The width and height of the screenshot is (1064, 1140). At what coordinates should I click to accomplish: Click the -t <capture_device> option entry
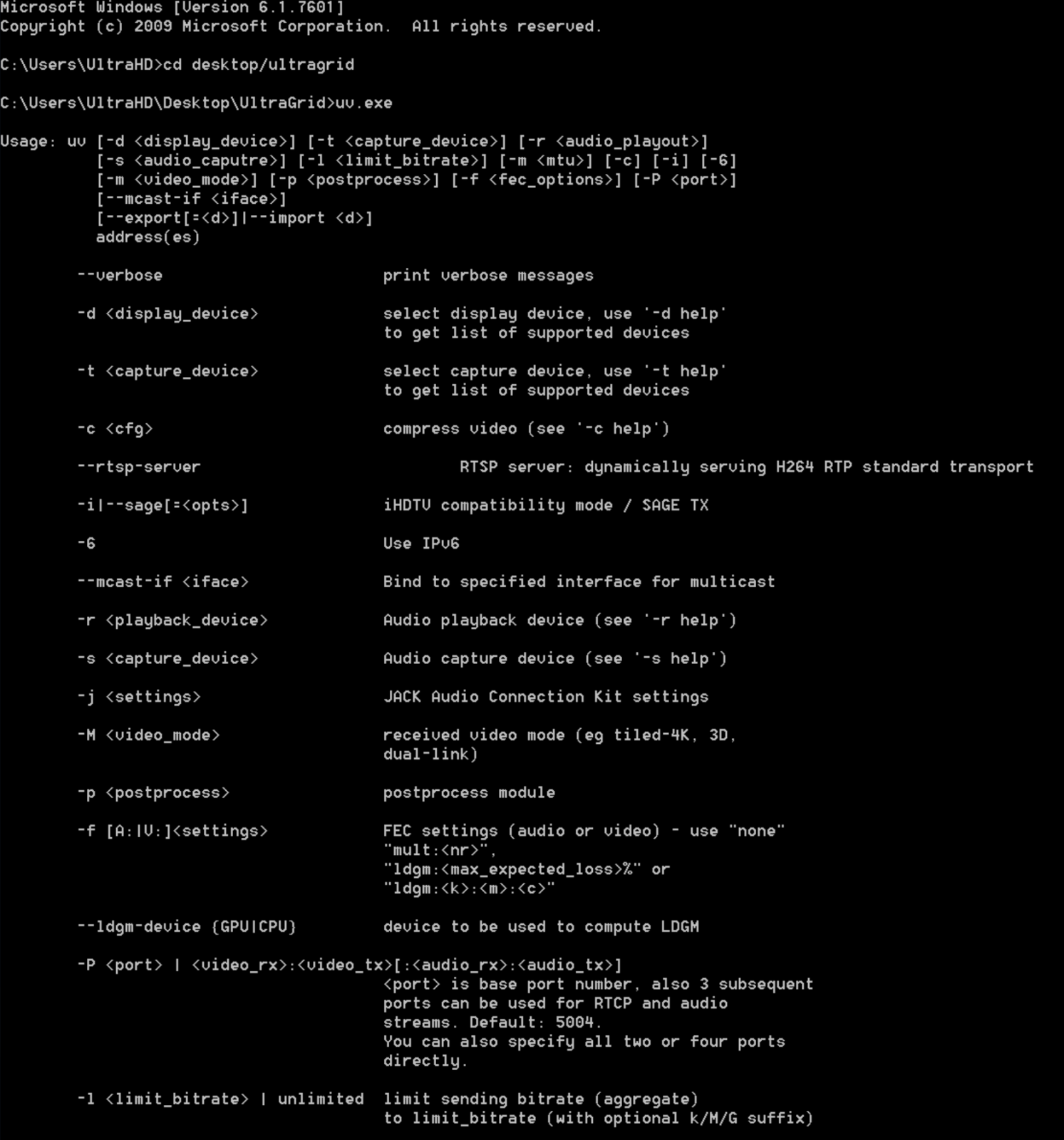[167, 372]
